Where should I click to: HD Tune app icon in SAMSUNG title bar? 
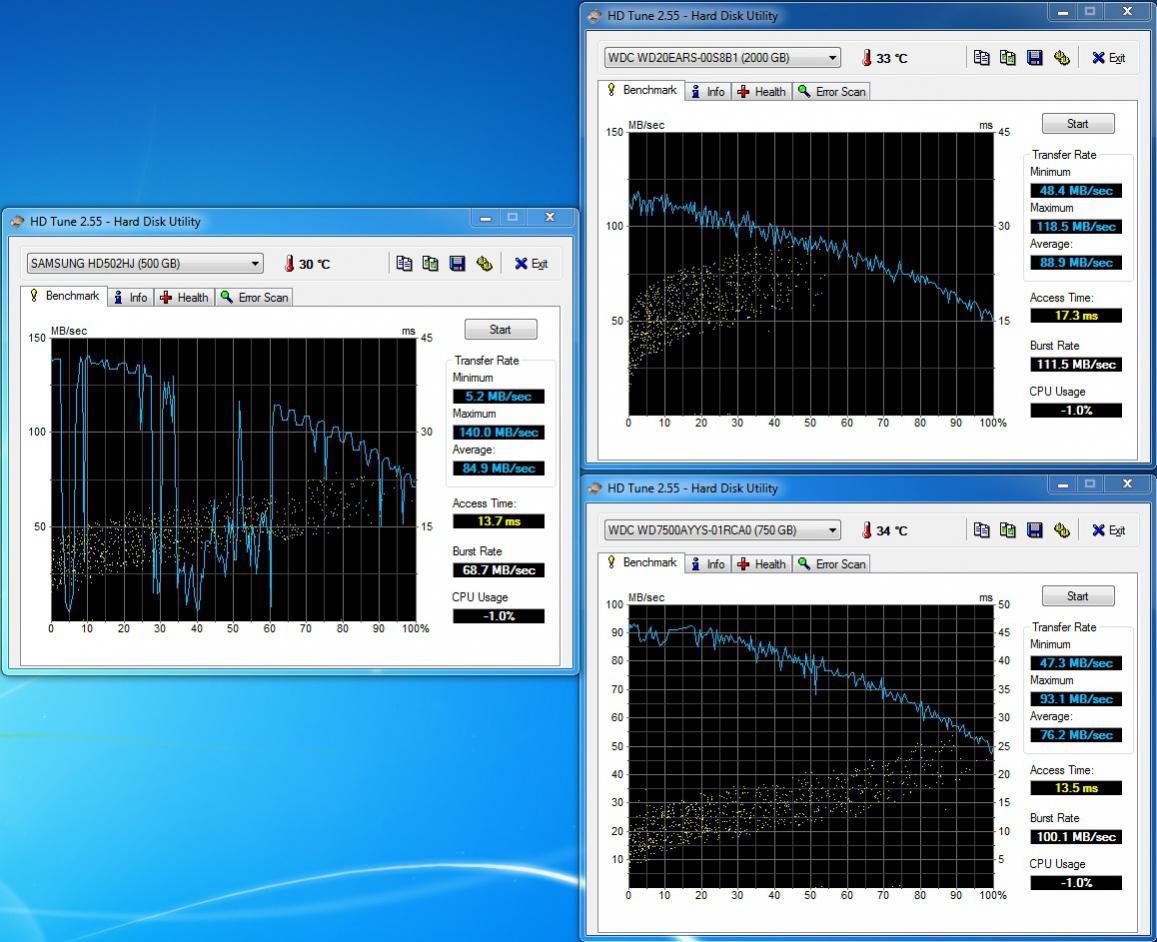coord(17,221)
